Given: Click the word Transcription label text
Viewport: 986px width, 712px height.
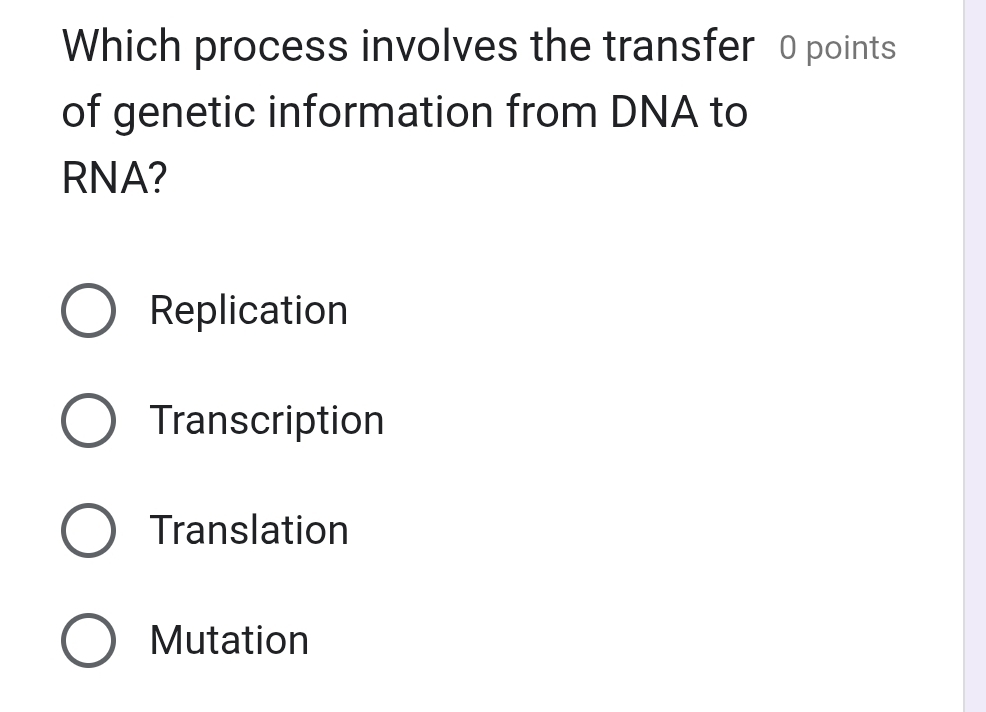Looking at the screenshot, I should (x=266, y=420).
